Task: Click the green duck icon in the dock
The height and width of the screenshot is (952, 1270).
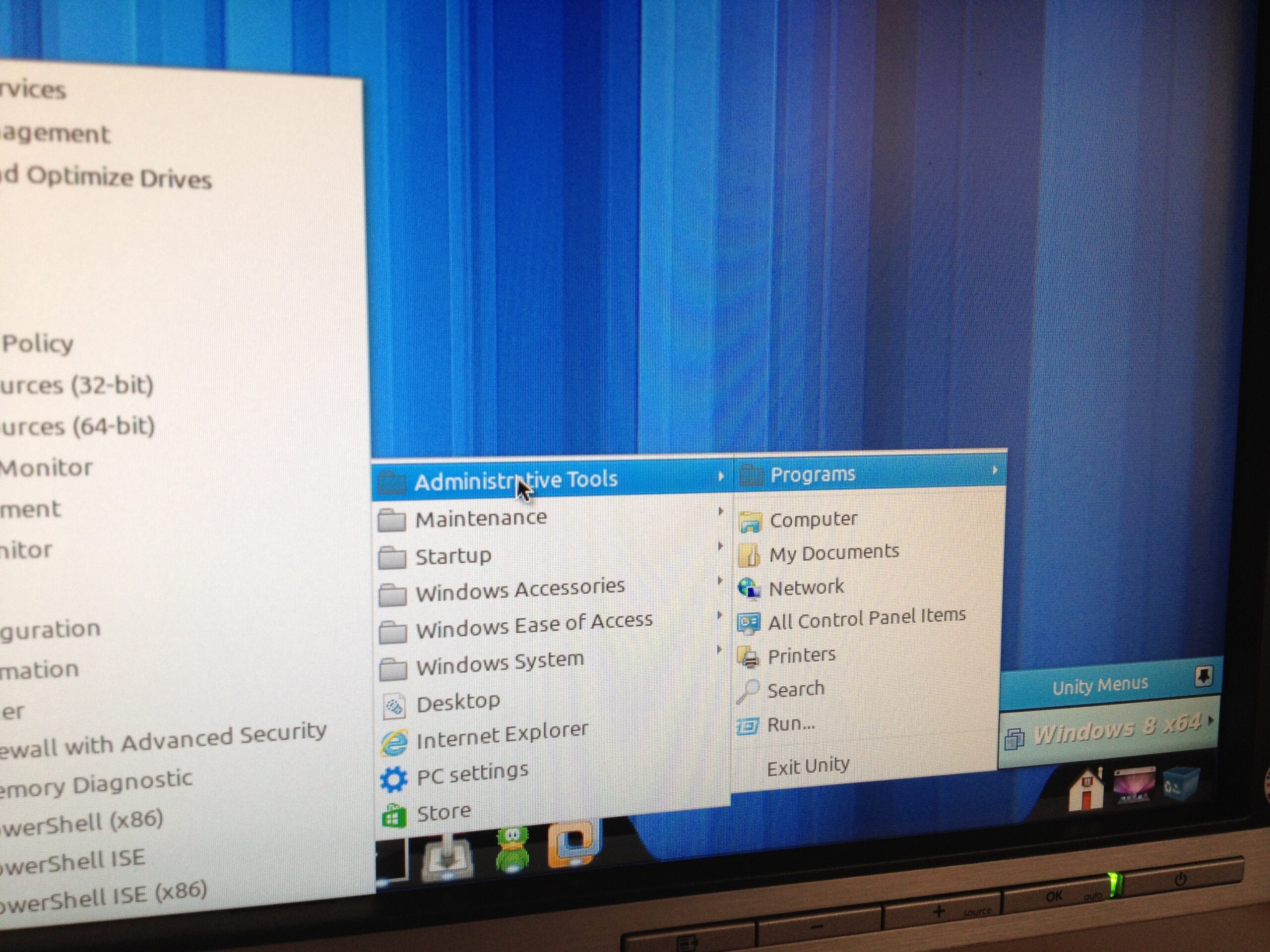Action: coord(511,849)
